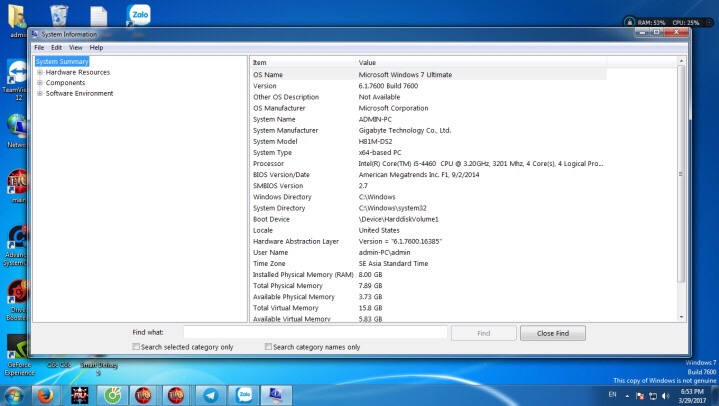Click the round button after CPU: 25% in widget
This screenshot has width=719, height=406.
pyautogui.click(x=709, y=22)
